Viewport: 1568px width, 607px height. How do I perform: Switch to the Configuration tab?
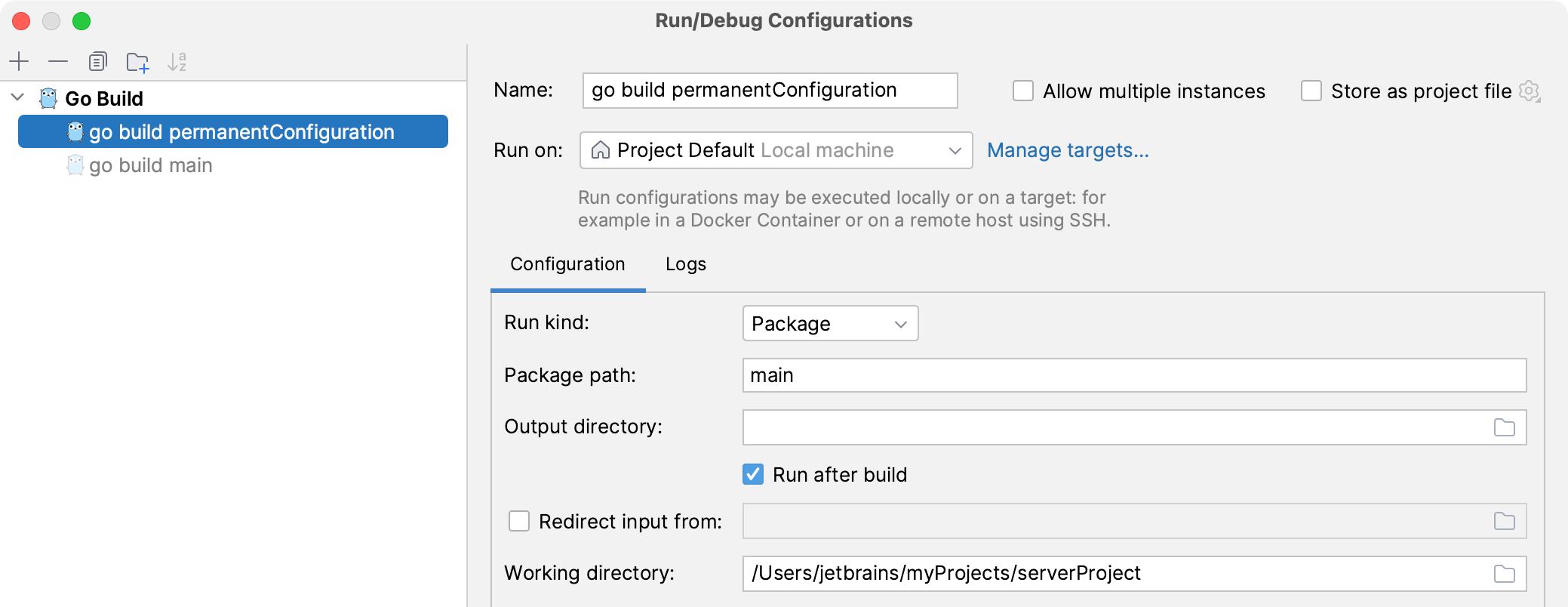[x=567, y=264]
